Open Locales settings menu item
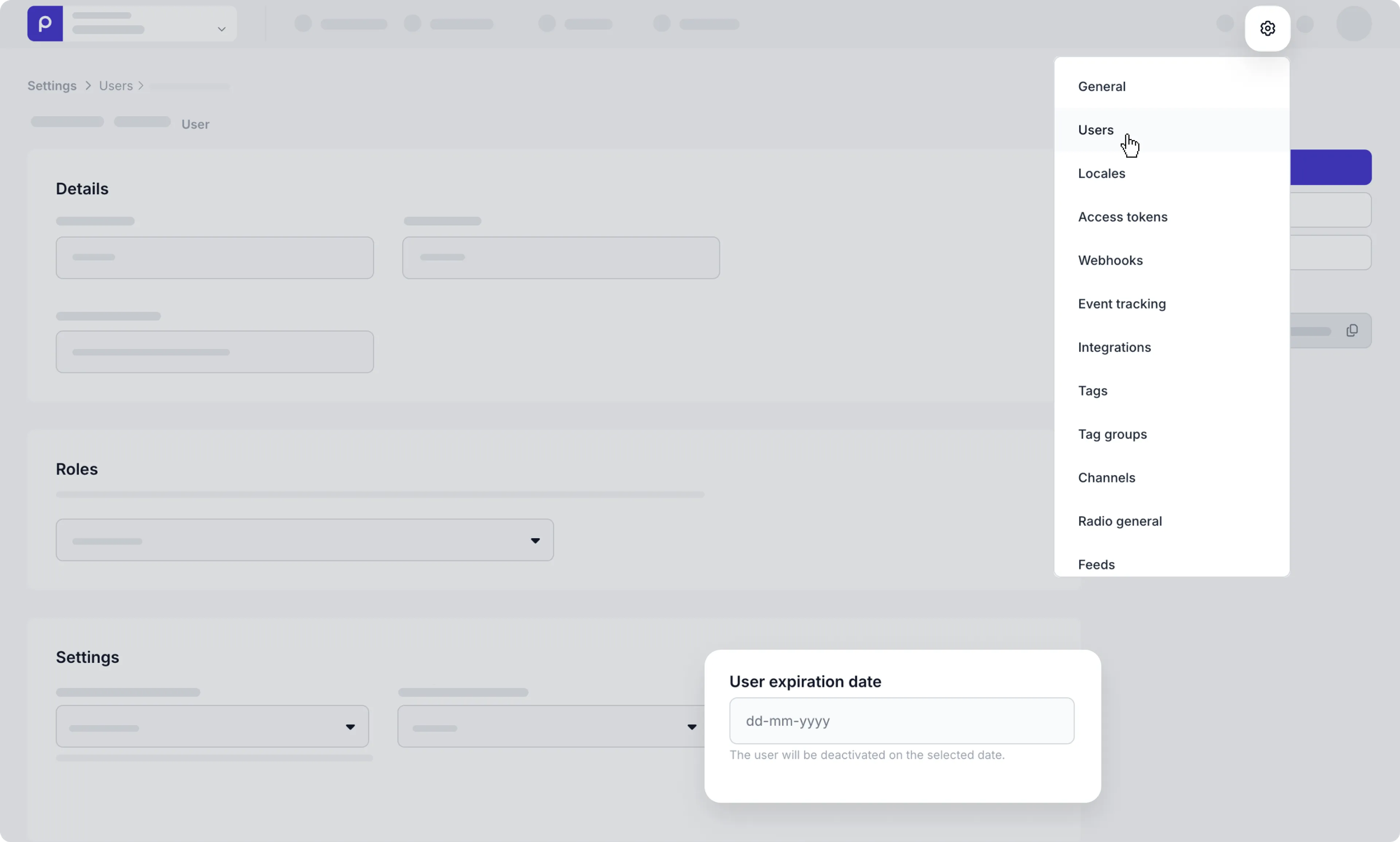 pyautogui.click(x=1101, y=174)
